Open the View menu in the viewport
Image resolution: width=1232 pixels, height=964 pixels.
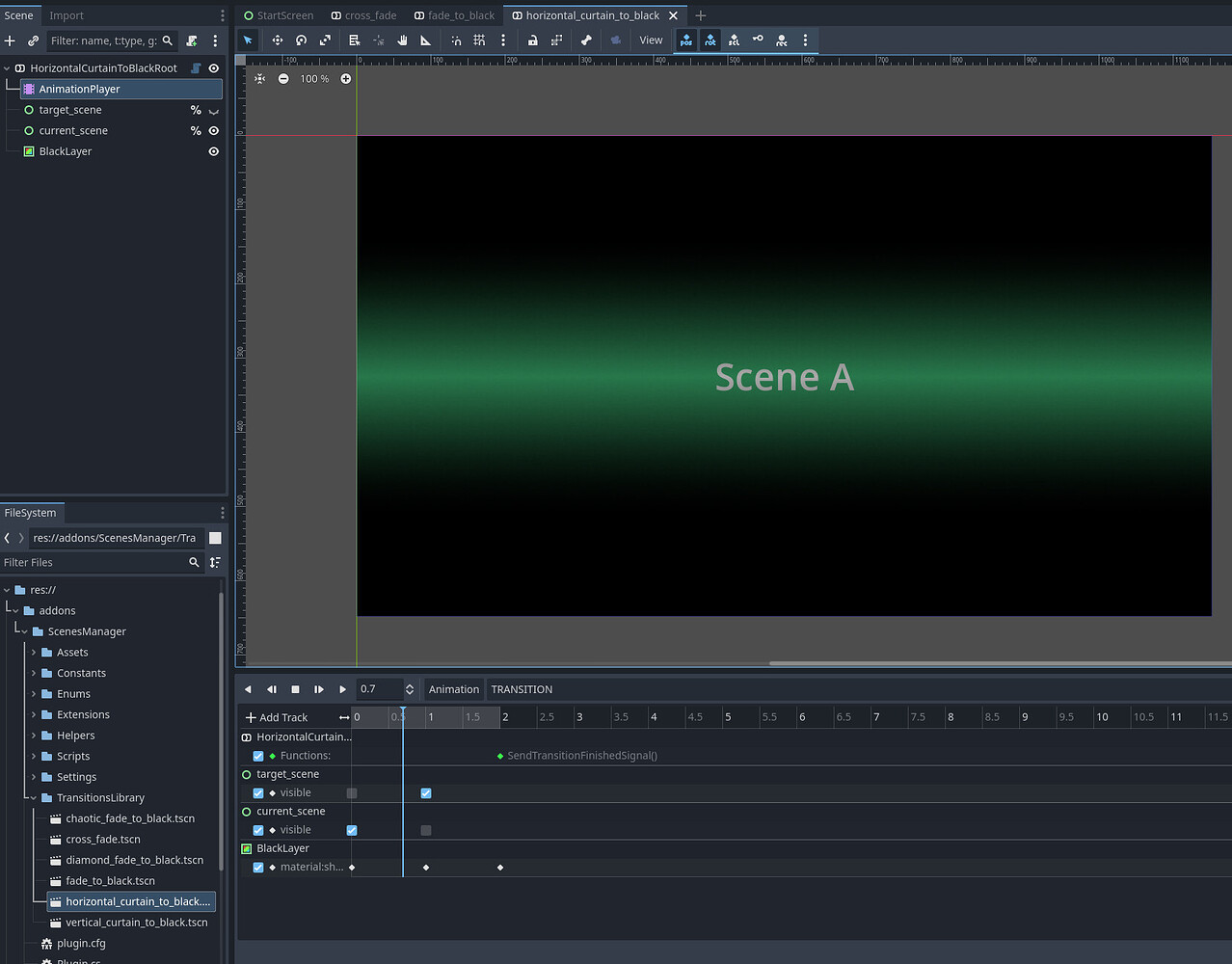(651, 40)
